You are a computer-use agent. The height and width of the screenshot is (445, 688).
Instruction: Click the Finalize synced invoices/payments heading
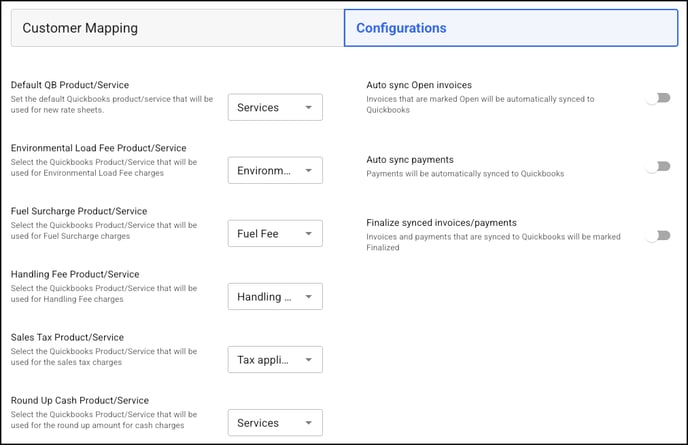[441, 223]
